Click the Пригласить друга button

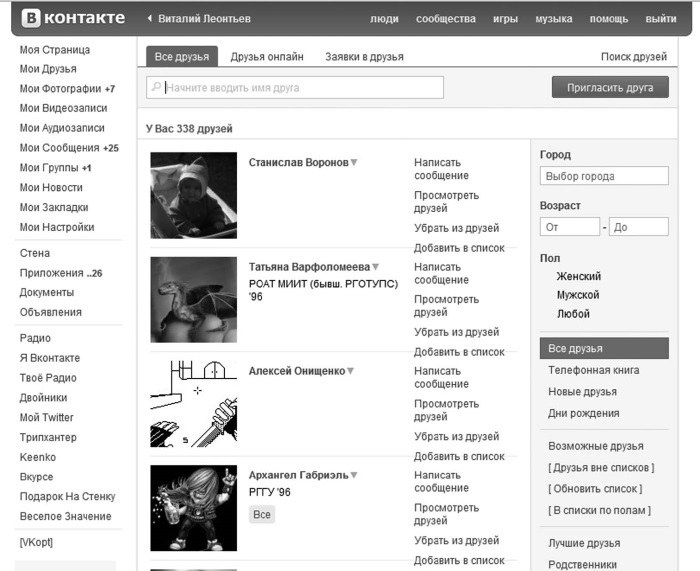610,87
